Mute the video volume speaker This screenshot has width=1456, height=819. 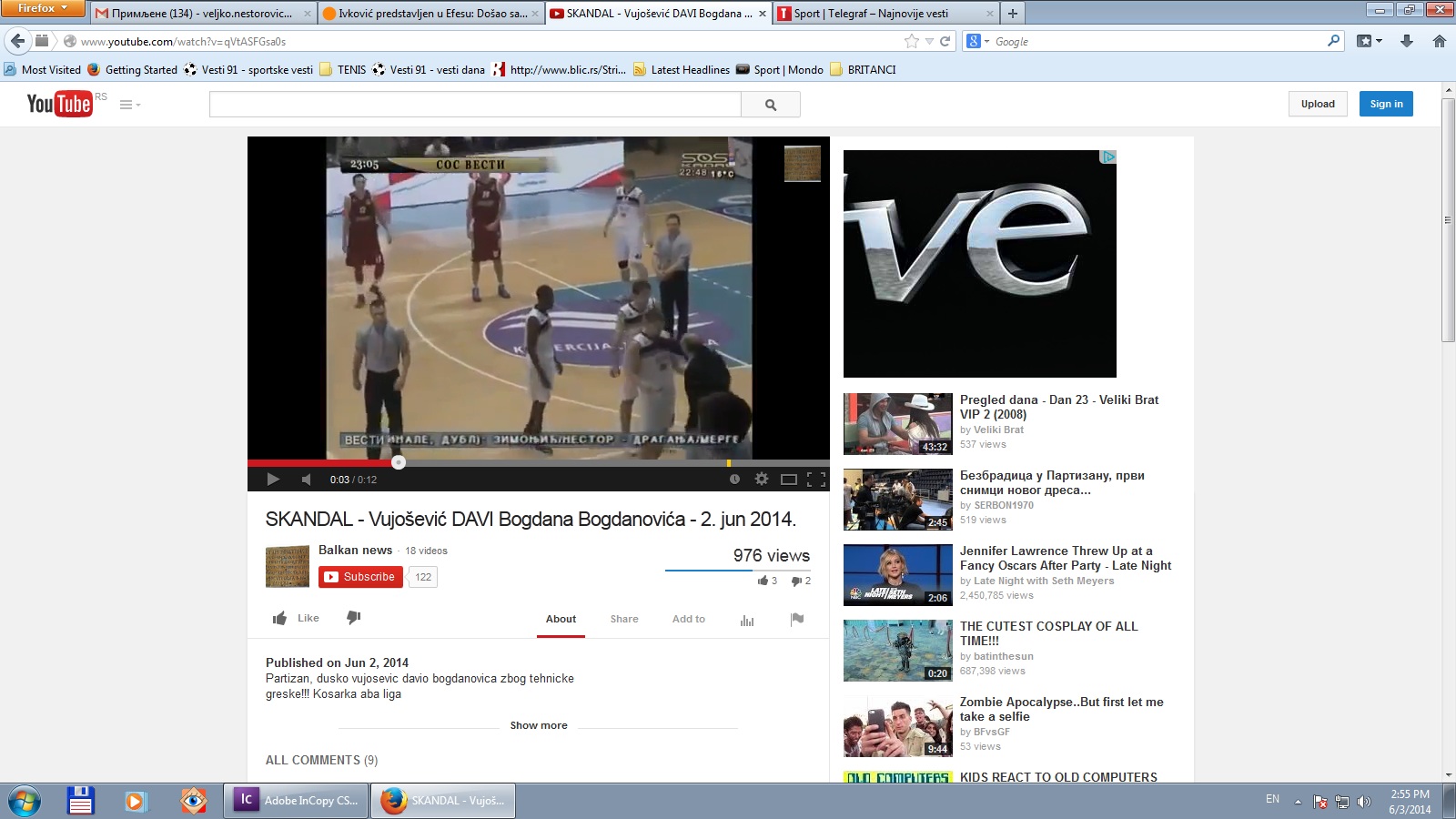(307, 479)
